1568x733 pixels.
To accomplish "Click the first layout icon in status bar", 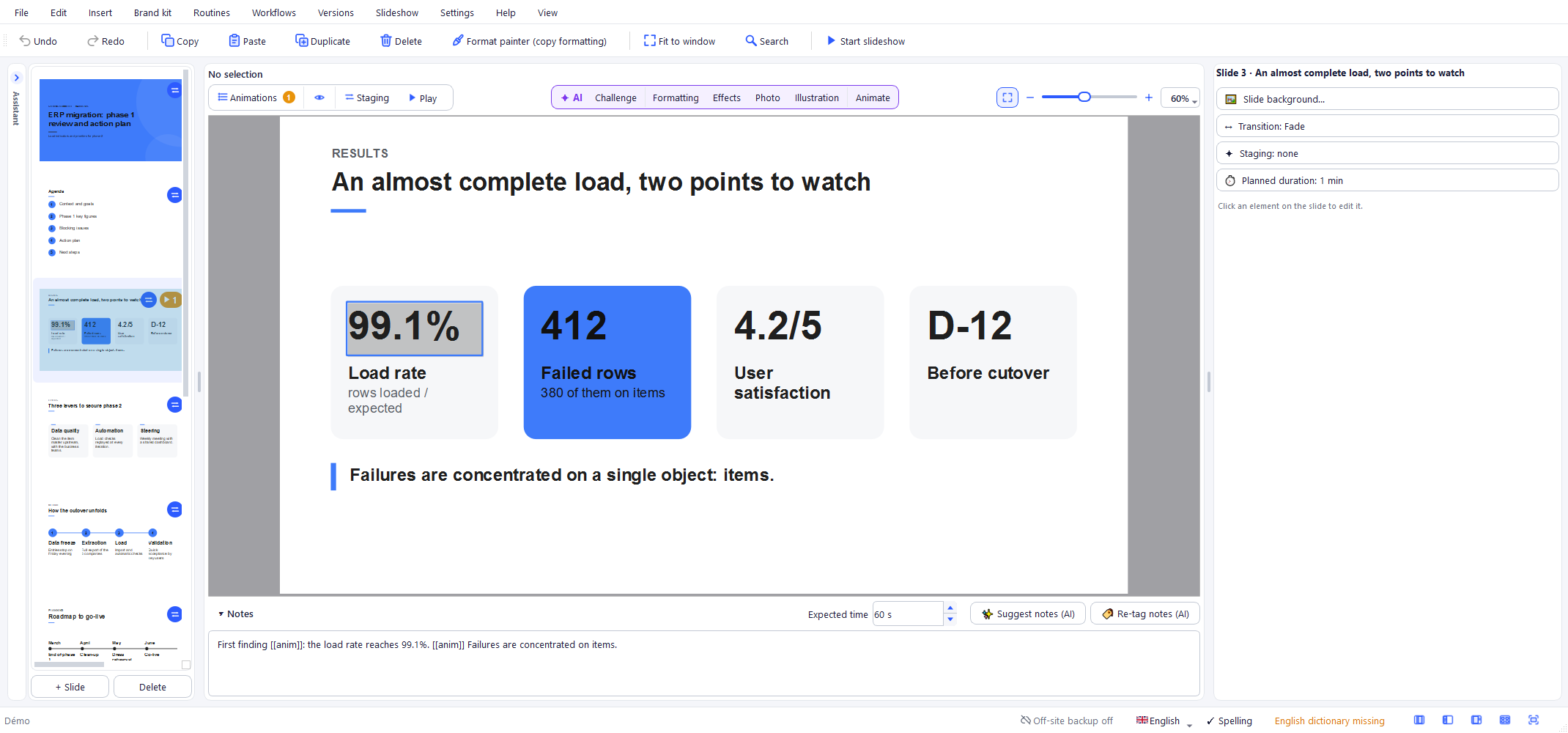I will (1419, 721).
